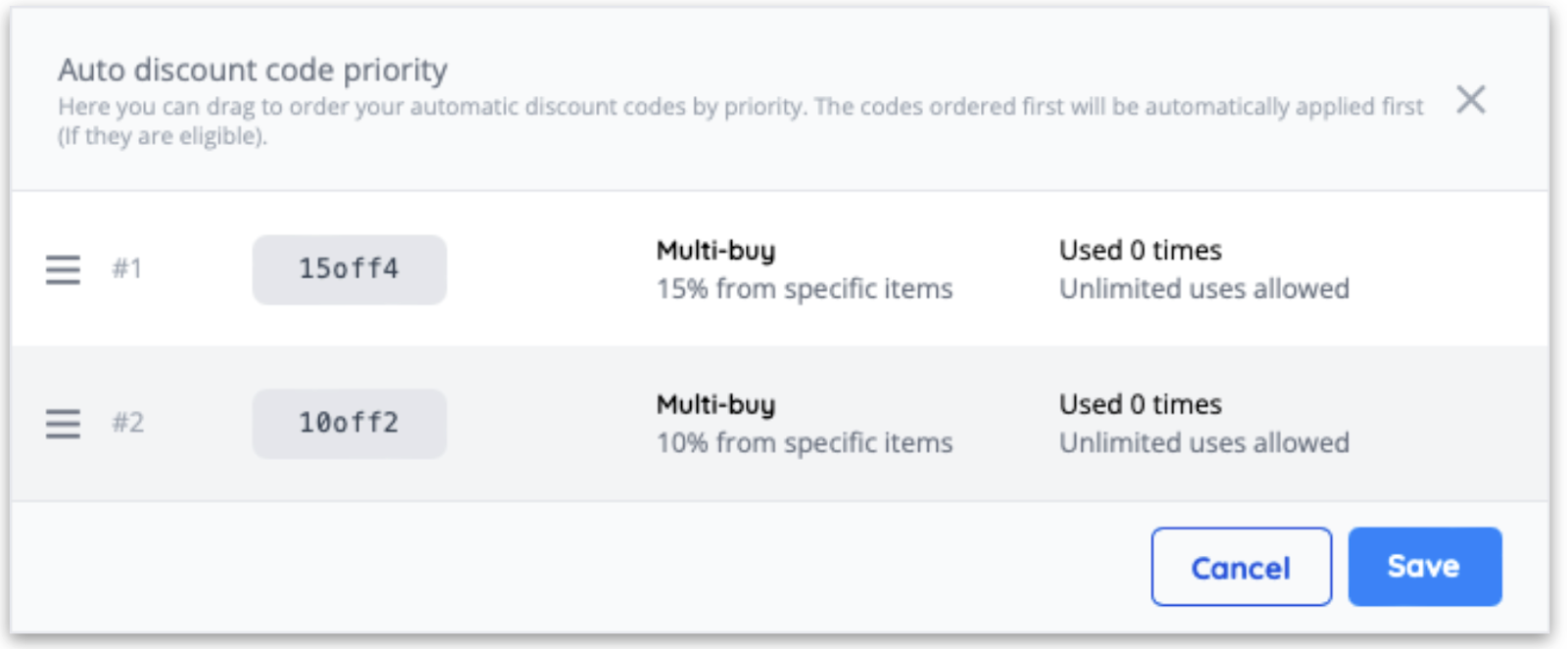Click the #2 priority number label
Screen dimensions: 1568x649
point(127,423)
